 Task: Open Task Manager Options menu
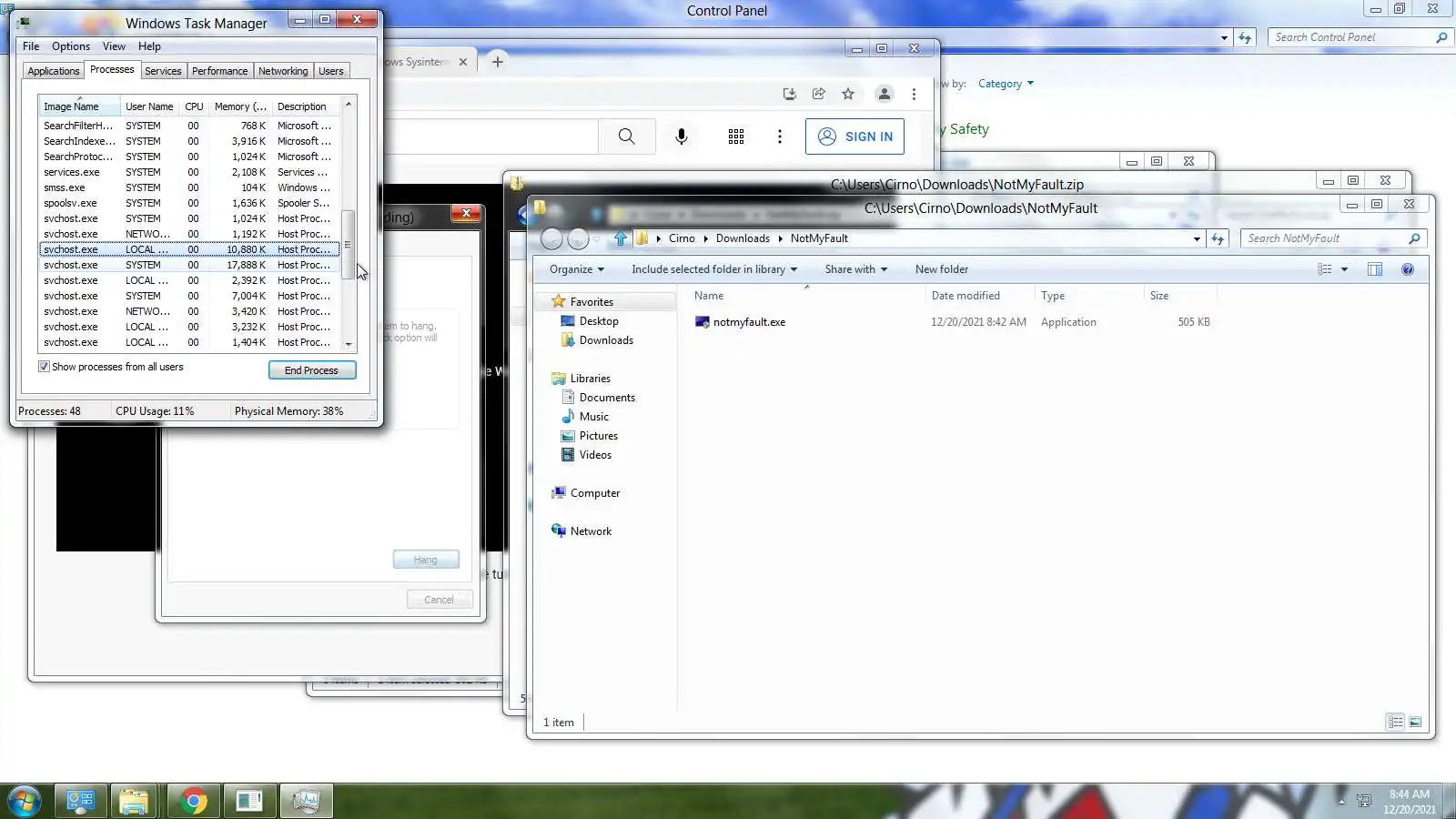click(x=71, y=46)
